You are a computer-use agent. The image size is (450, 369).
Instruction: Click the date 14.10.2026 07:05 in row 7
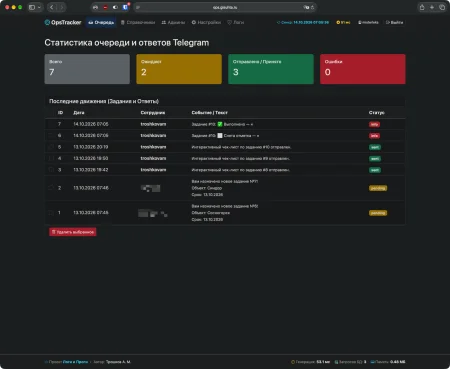click(x=91, y=124)
